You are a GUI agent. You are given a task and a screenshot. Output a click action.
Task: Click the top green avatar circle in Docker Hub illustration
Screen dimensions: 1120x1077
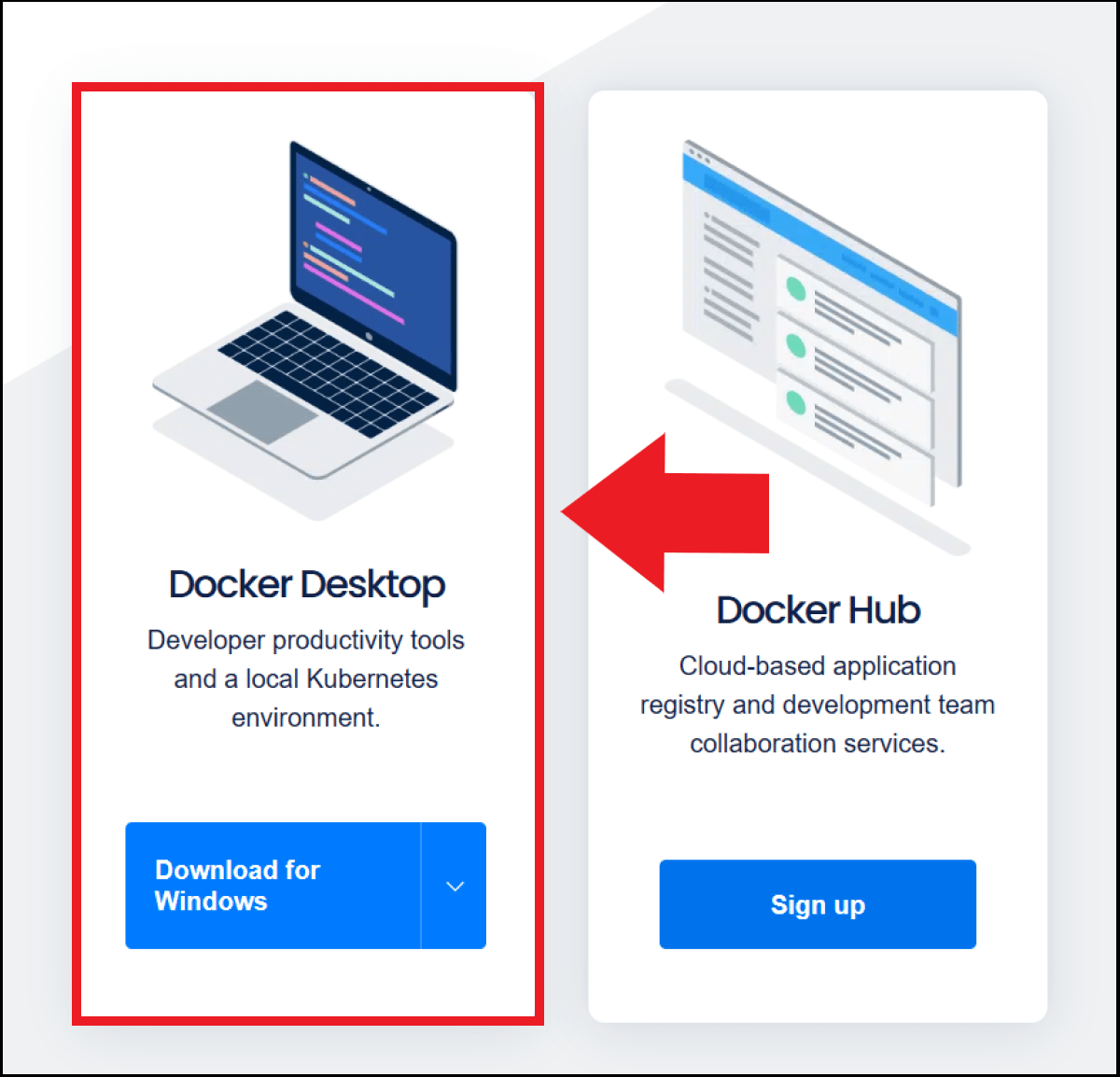point(794,288)
